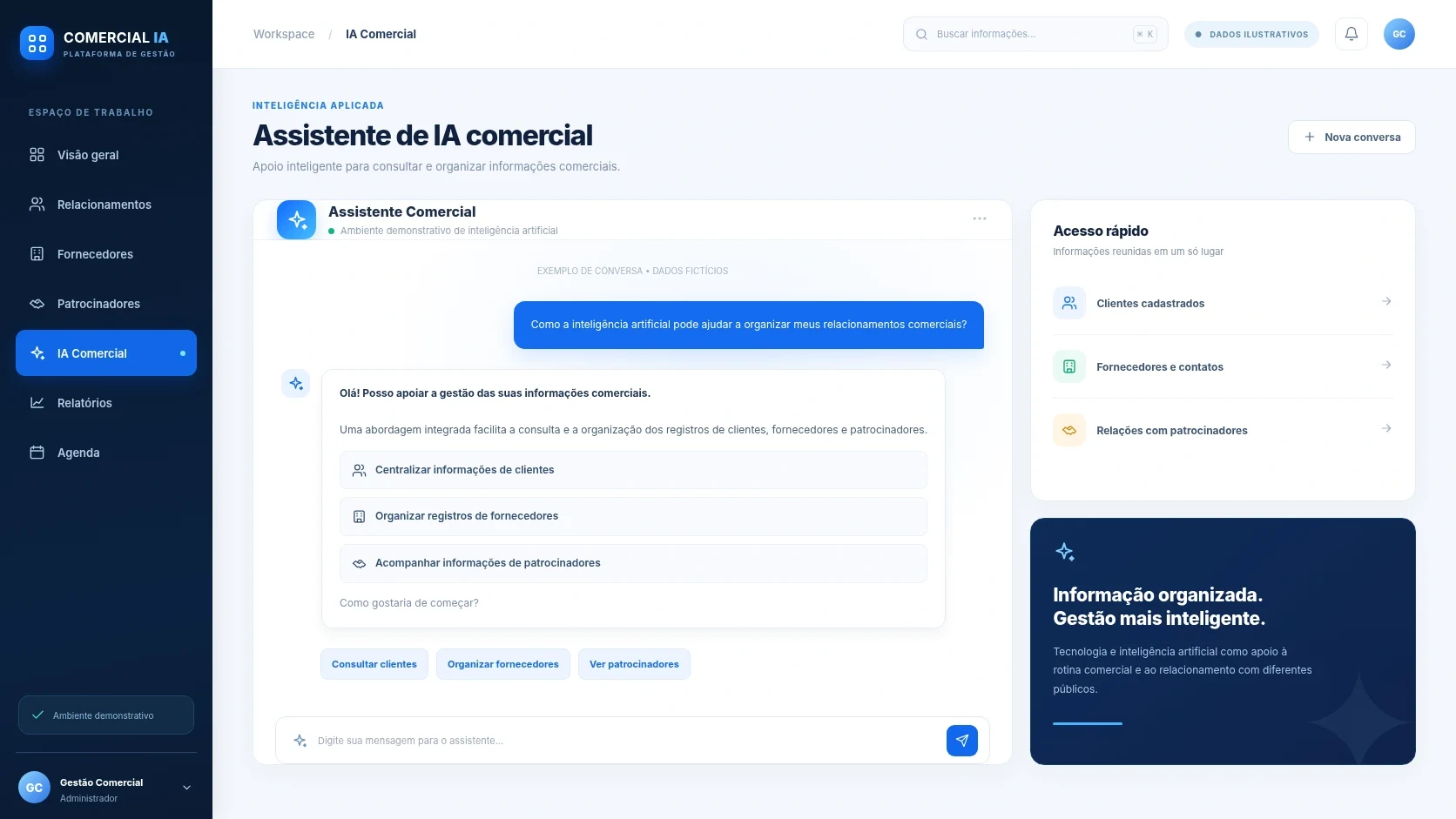Click the Assistente de IA comercial title
The image size is (1456, 819).
[x=422, y=136]
